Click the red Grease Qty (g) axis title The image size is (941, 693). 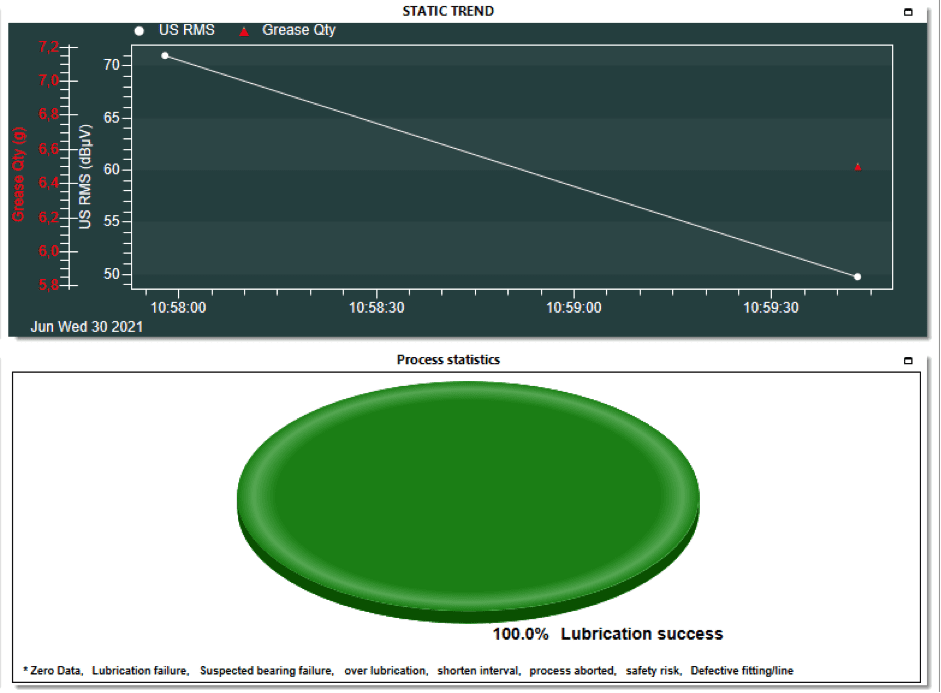pos(18,174)
